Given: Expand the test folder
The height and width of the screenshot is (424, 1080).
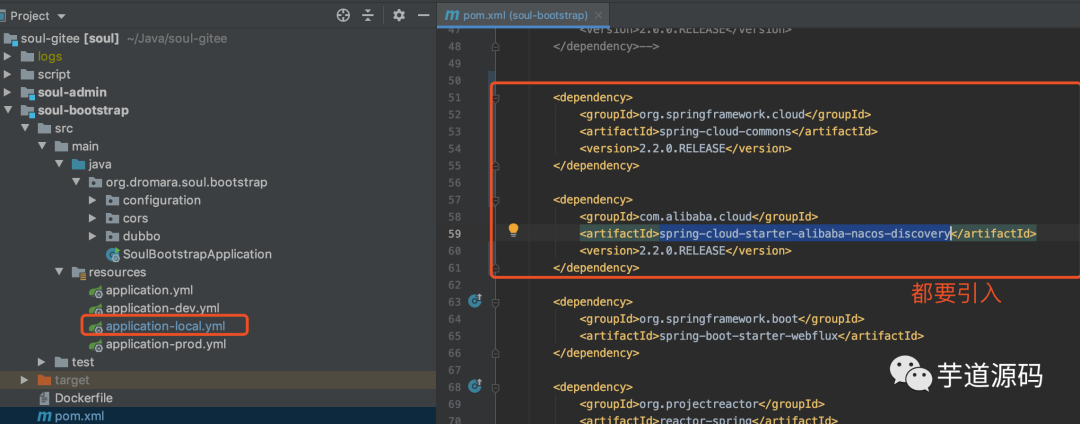Looking at the screenshot, I should 42,362.
